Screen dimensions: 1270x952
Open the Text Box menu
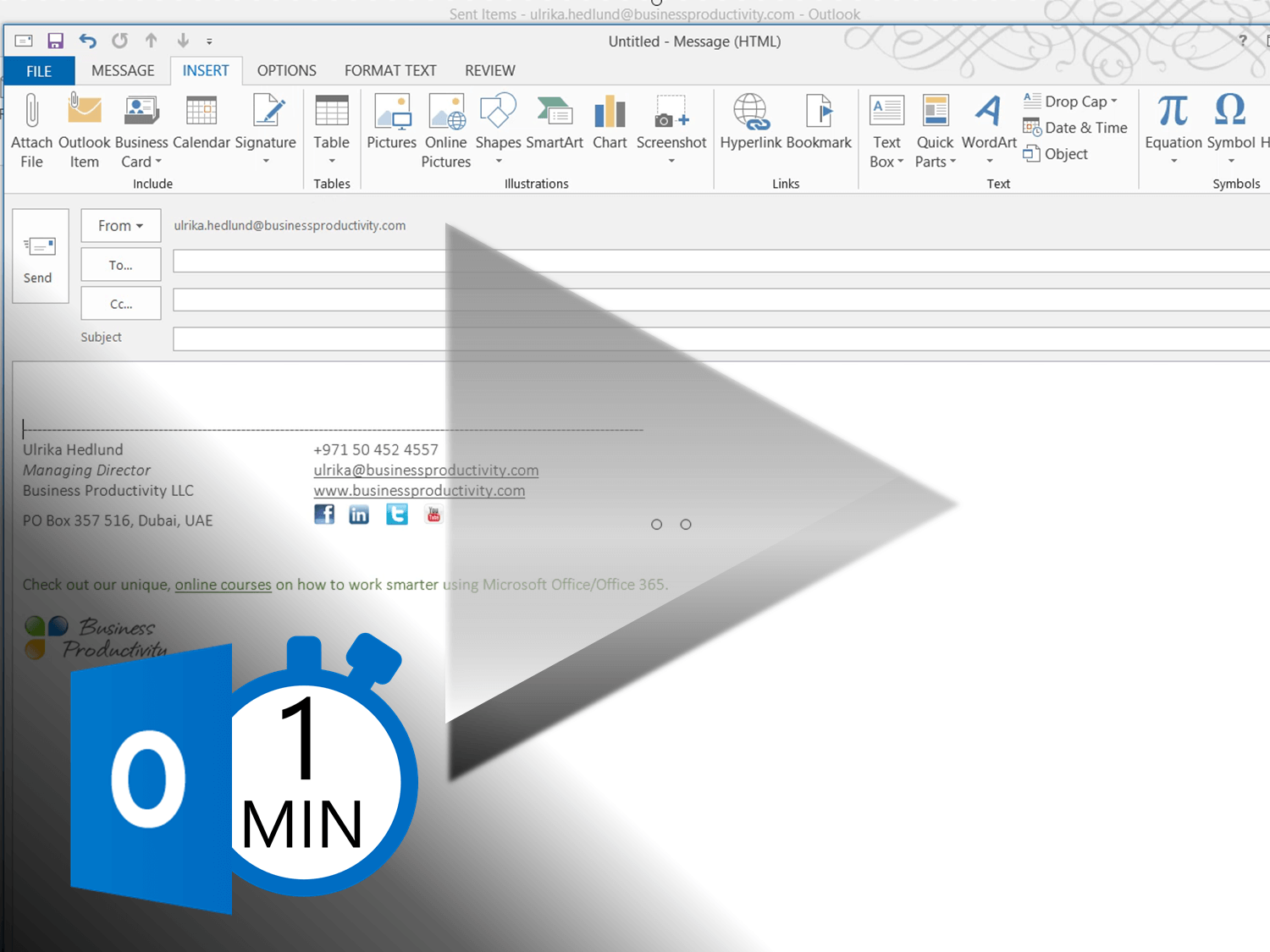886,131
